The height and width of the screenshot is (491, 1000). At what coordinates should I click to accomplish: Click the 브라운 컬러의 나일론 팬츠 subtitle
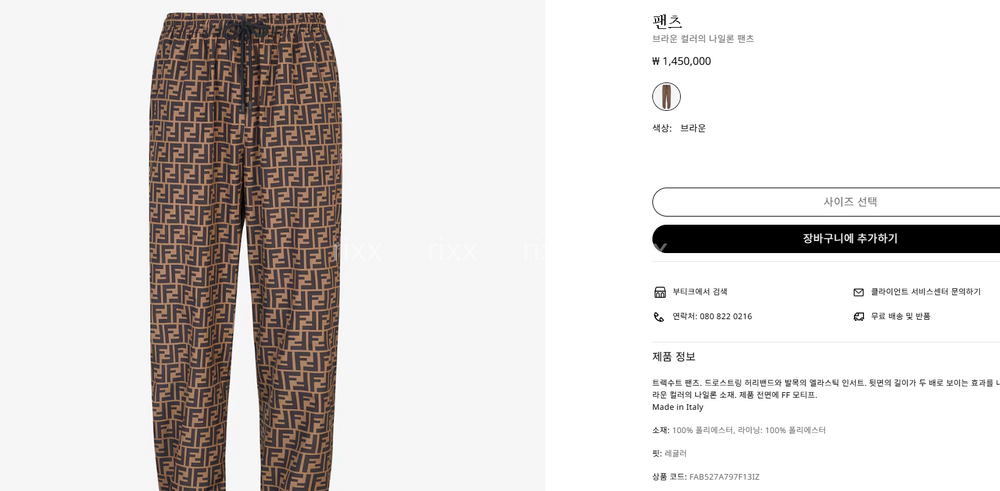pyautogui.click(x=703, y=39)
